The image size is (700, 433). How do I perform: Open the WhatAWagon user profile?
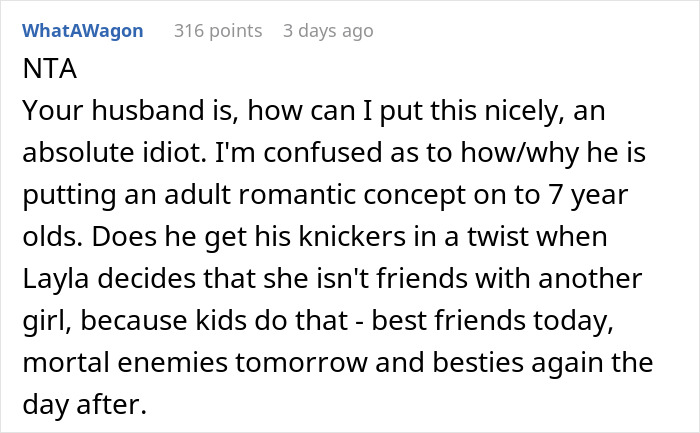click(82, 30)
